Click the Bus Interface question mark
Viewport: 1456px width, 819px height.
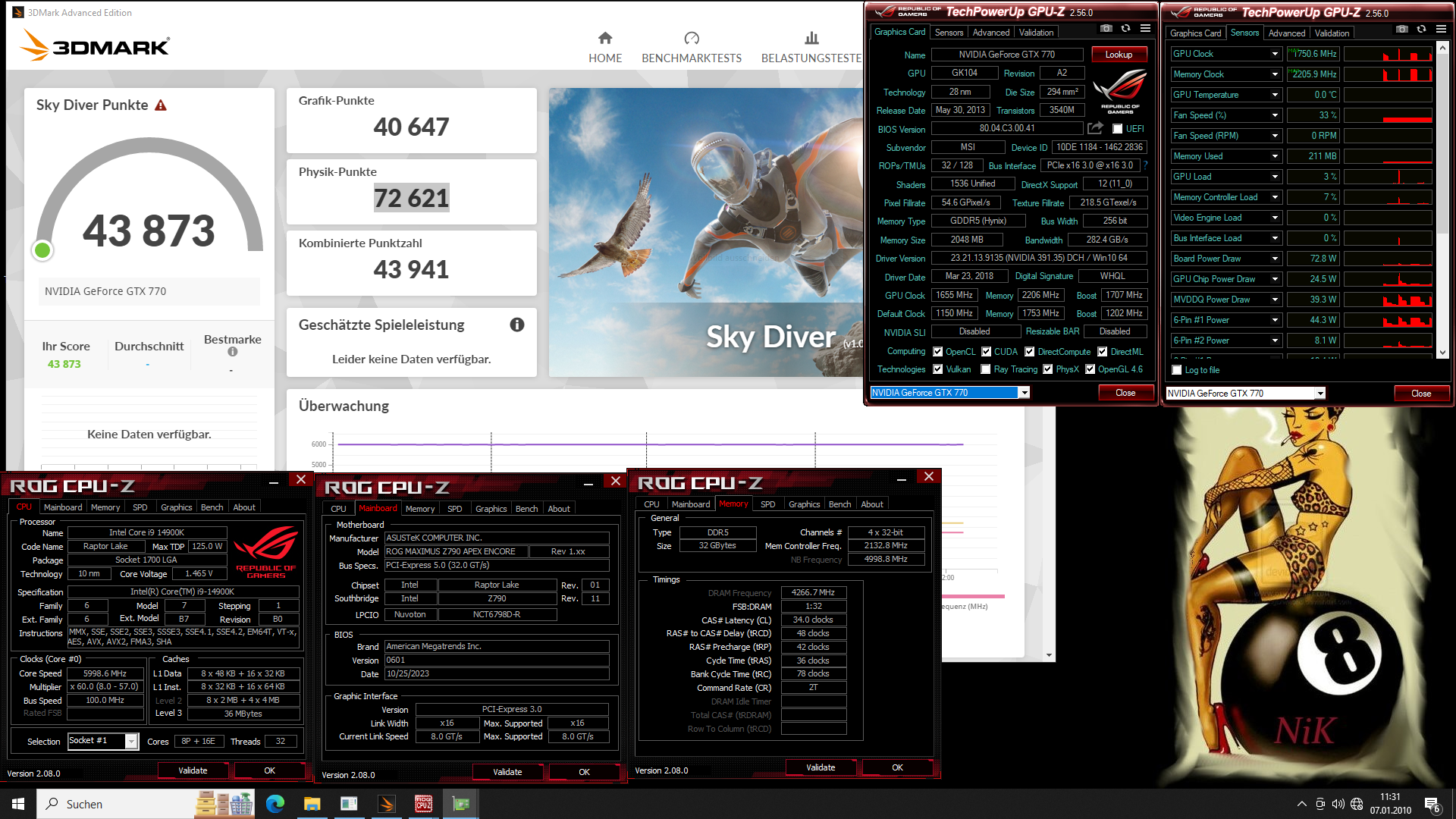coord(1145,165)
